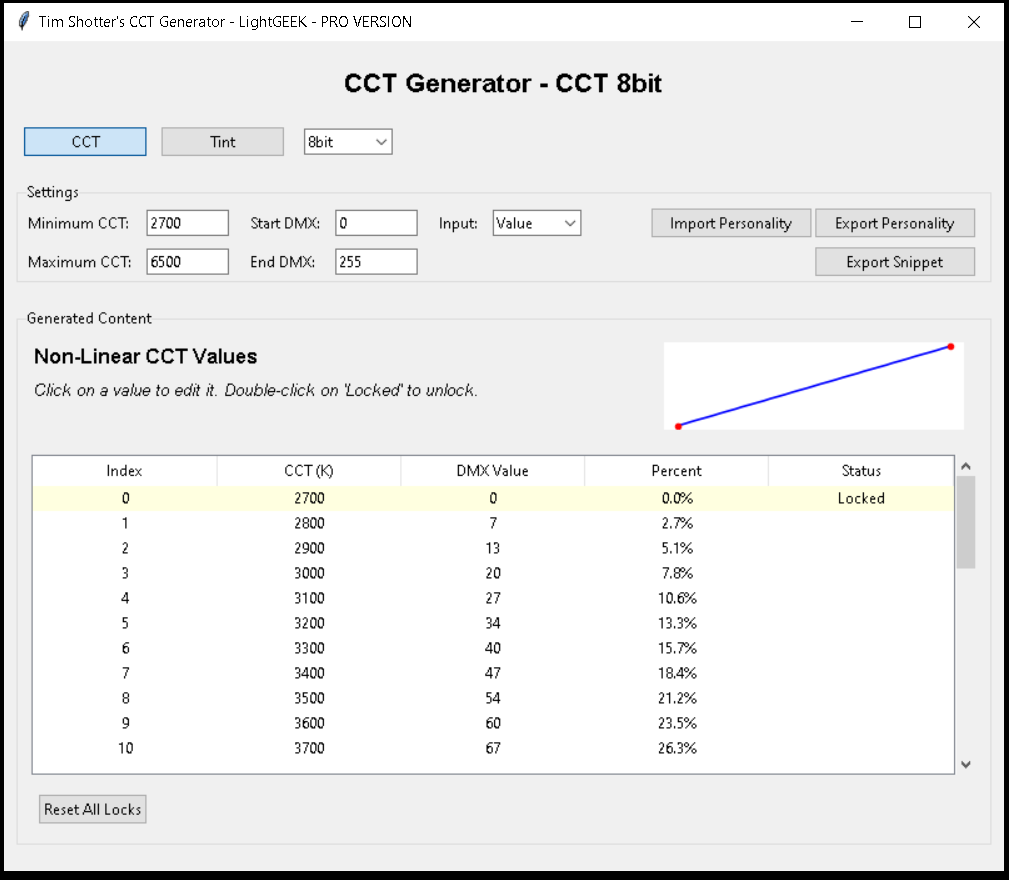The width and height of the screenshot is (1009, 880).
Task: Focus the End DMX field
Action: tap(375, 262)
